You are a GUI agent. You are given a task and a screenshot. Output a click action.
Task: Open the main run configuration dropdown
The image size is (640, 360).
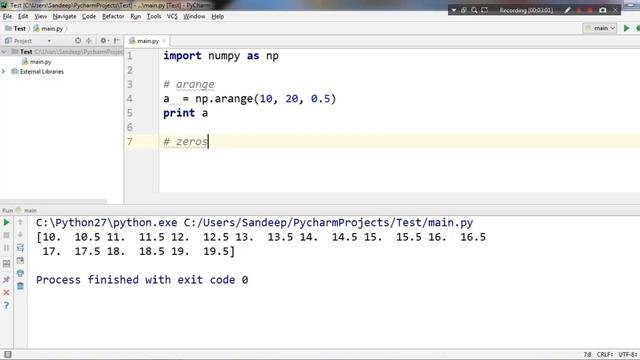pyautogui.click(x=600, y=28)
